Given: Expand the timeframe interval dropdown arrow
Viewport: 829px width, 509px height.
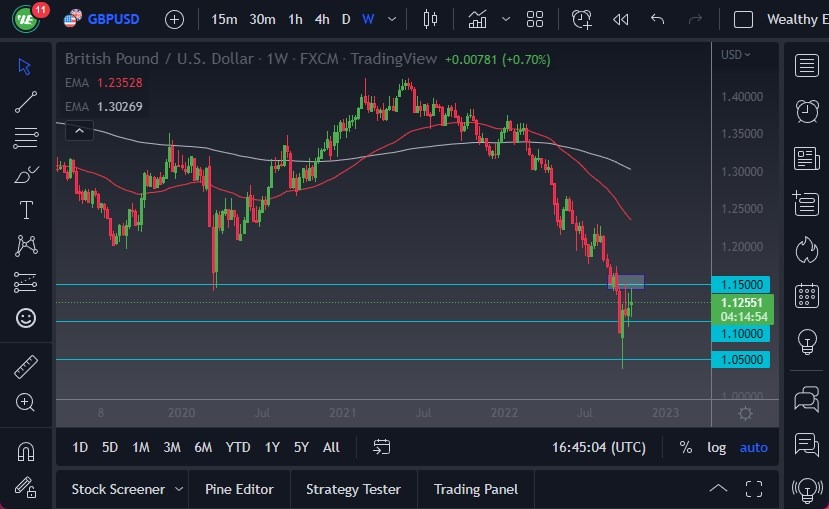Looking at the screenshot, I should point(392,19).
